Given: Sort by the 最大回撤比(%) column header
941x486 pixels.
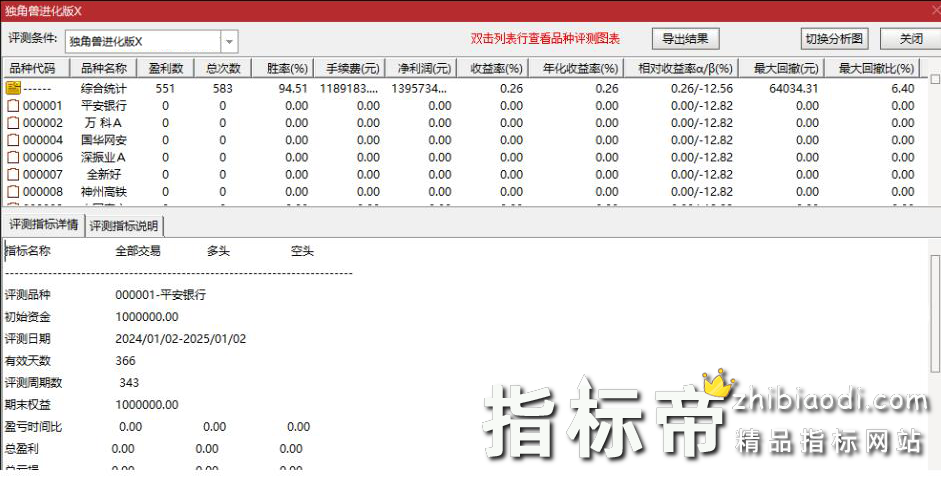Looking at the screenshot, I should coord(872,68).
